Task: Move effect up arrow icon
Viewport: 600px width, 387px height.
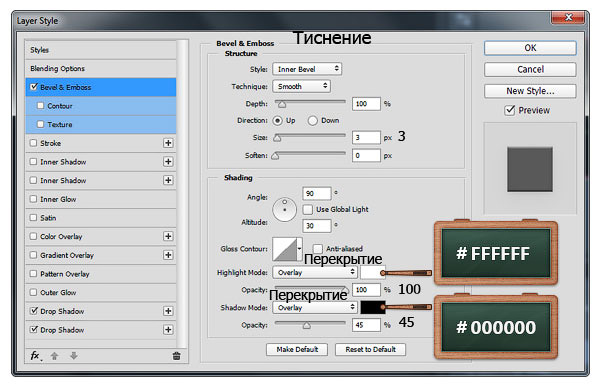Action: pos(54,356)
